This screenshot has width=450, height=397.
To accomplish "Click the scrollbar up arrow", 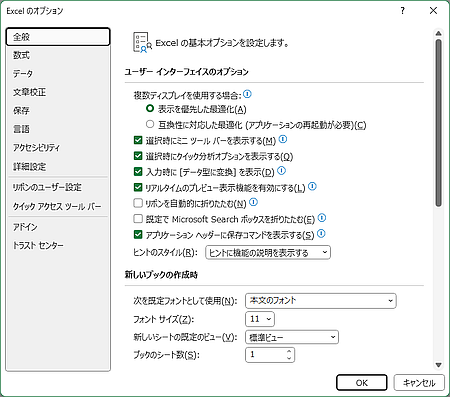I will click(439, 33).
